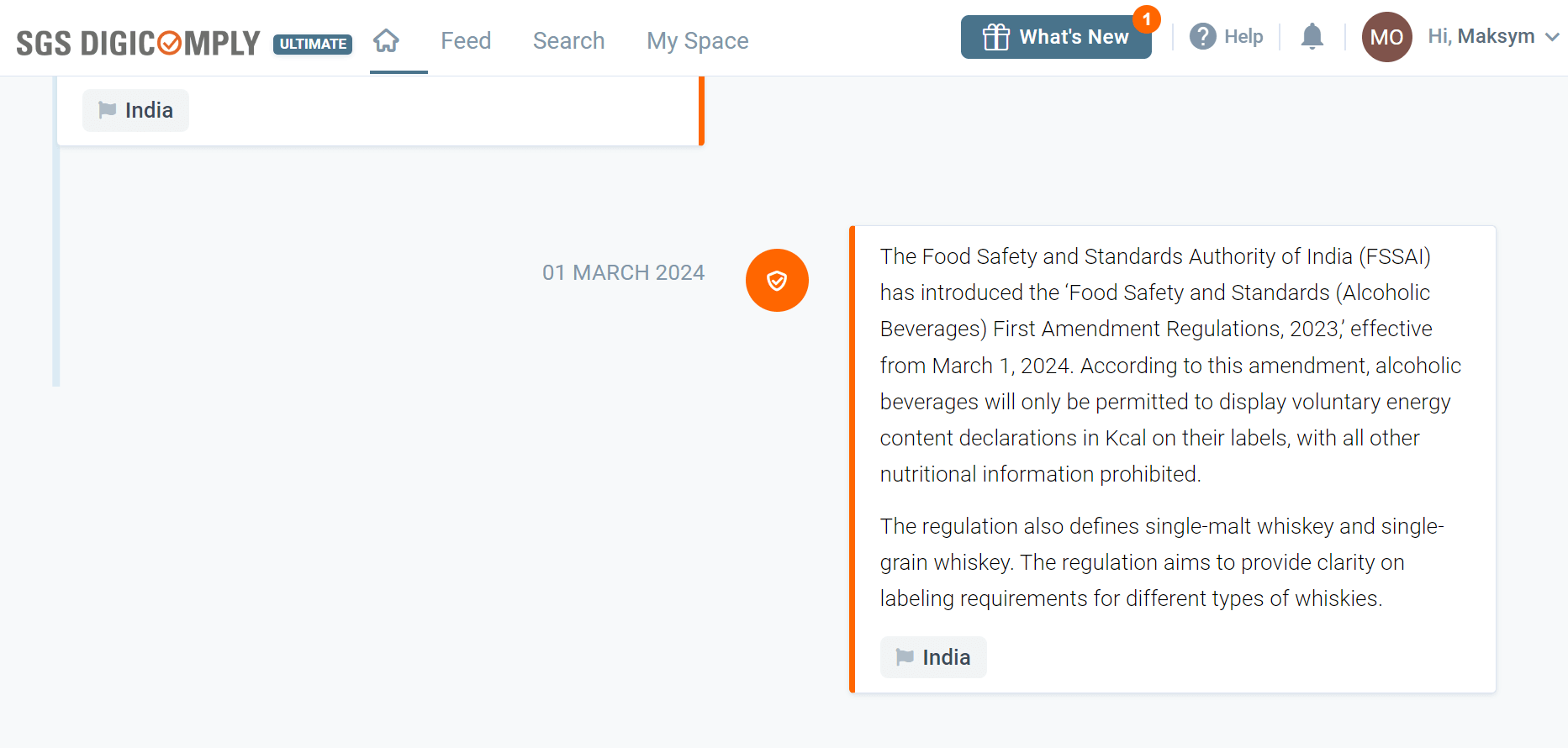This screenshot has height=748, width=1568.
Task: Click the orange shield verification icon on the timeline
Action: [777, 280]
